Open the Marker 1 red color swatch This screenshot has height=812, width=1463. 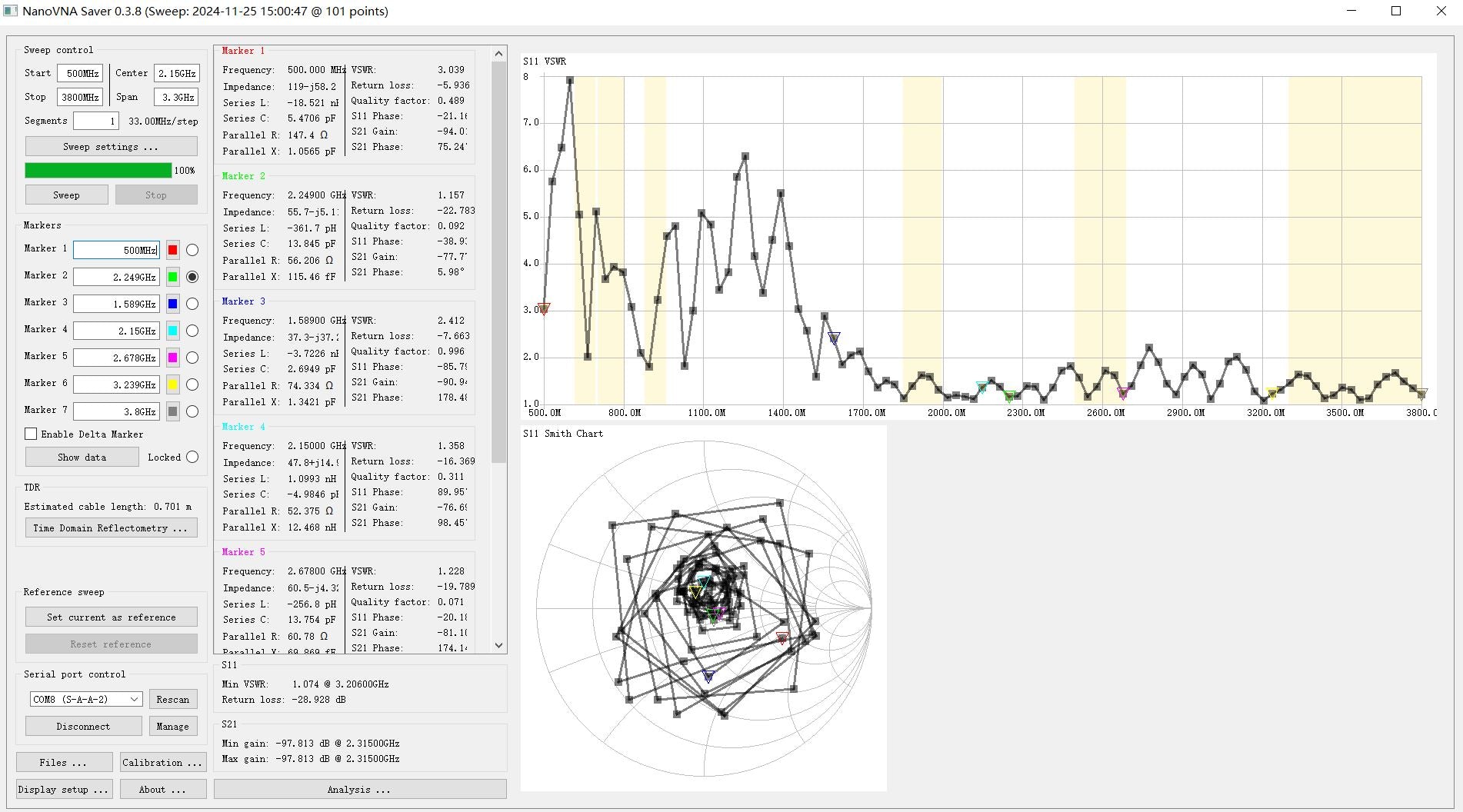[173, 250]
